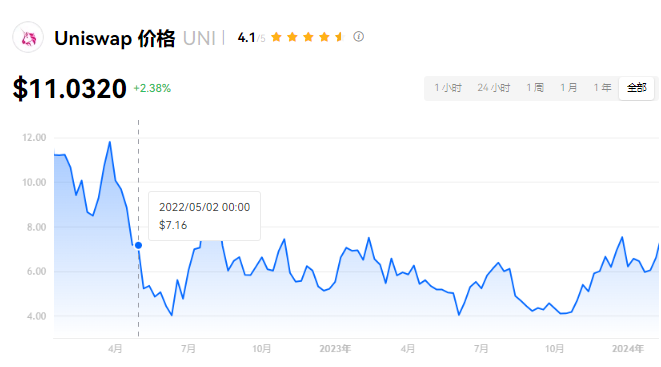The image size is (661, 367).
Task: Click the Uniswap 价格 title
Action: (115, 38)
